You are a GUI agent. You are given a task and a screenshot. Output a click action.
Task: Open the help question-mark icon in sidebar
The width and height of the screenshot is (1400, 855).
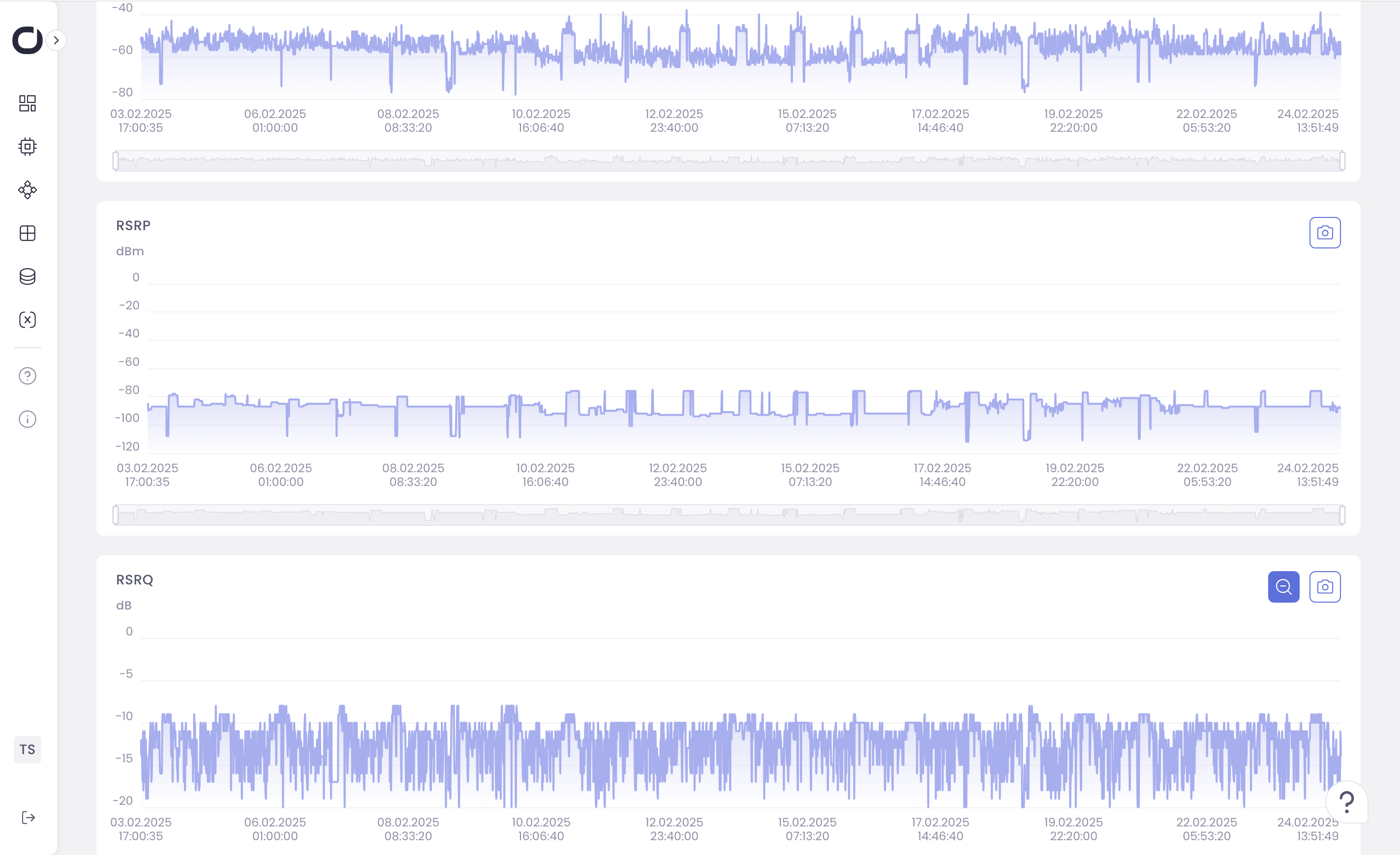27,375
